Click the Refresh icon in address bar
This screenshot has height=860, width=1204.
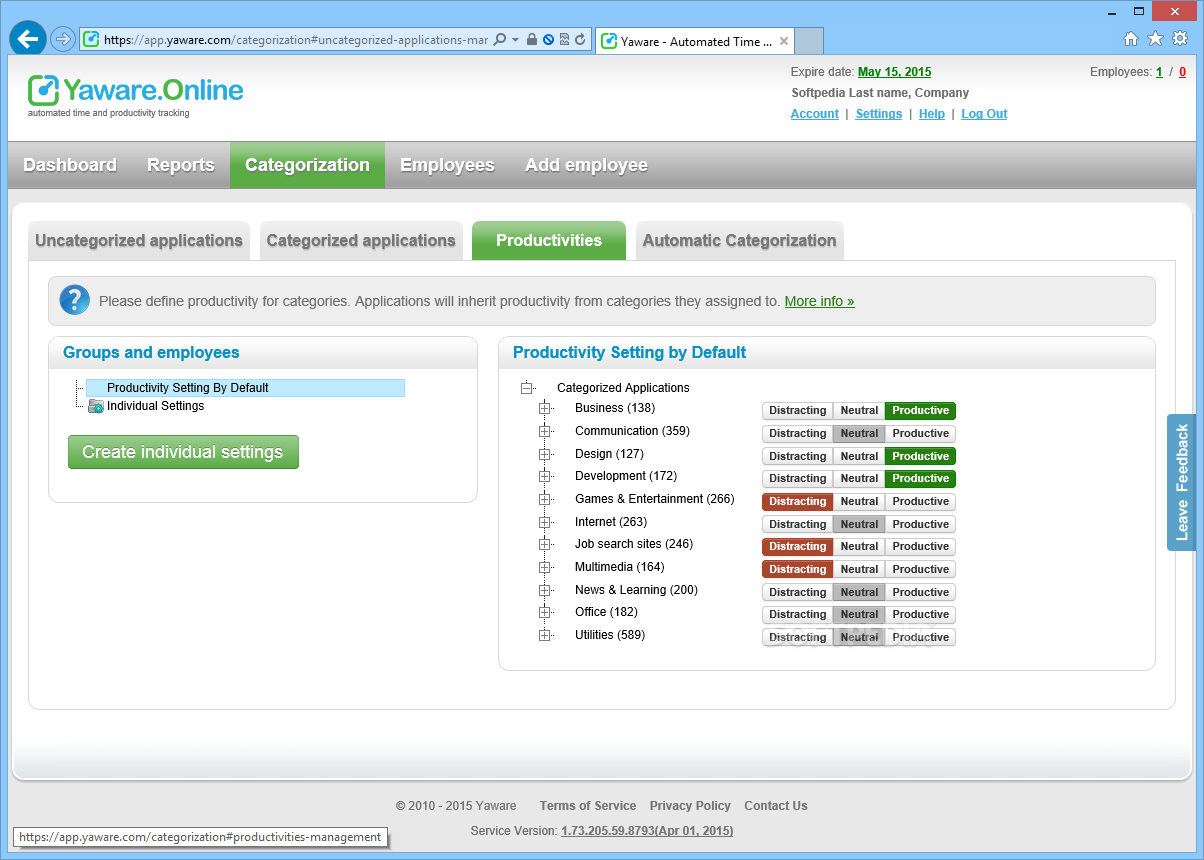point(580,40)
